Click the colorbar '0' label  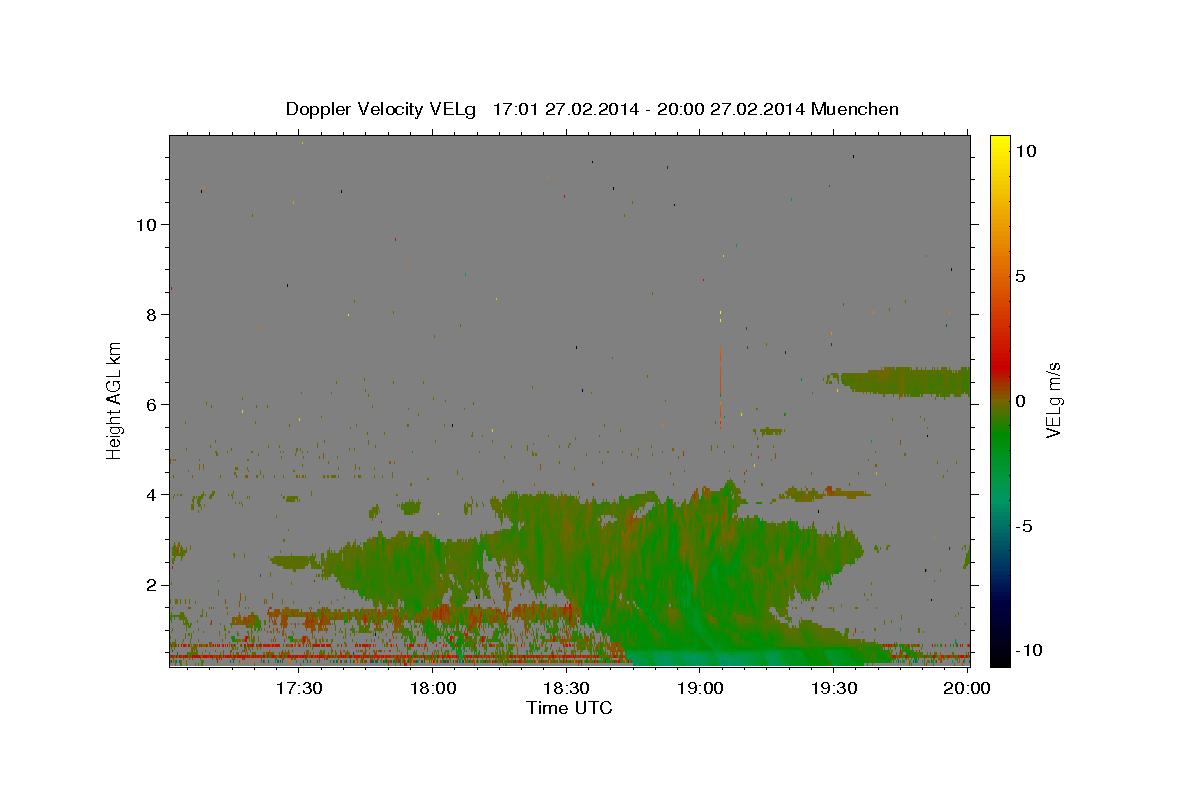pos(1020,401)
